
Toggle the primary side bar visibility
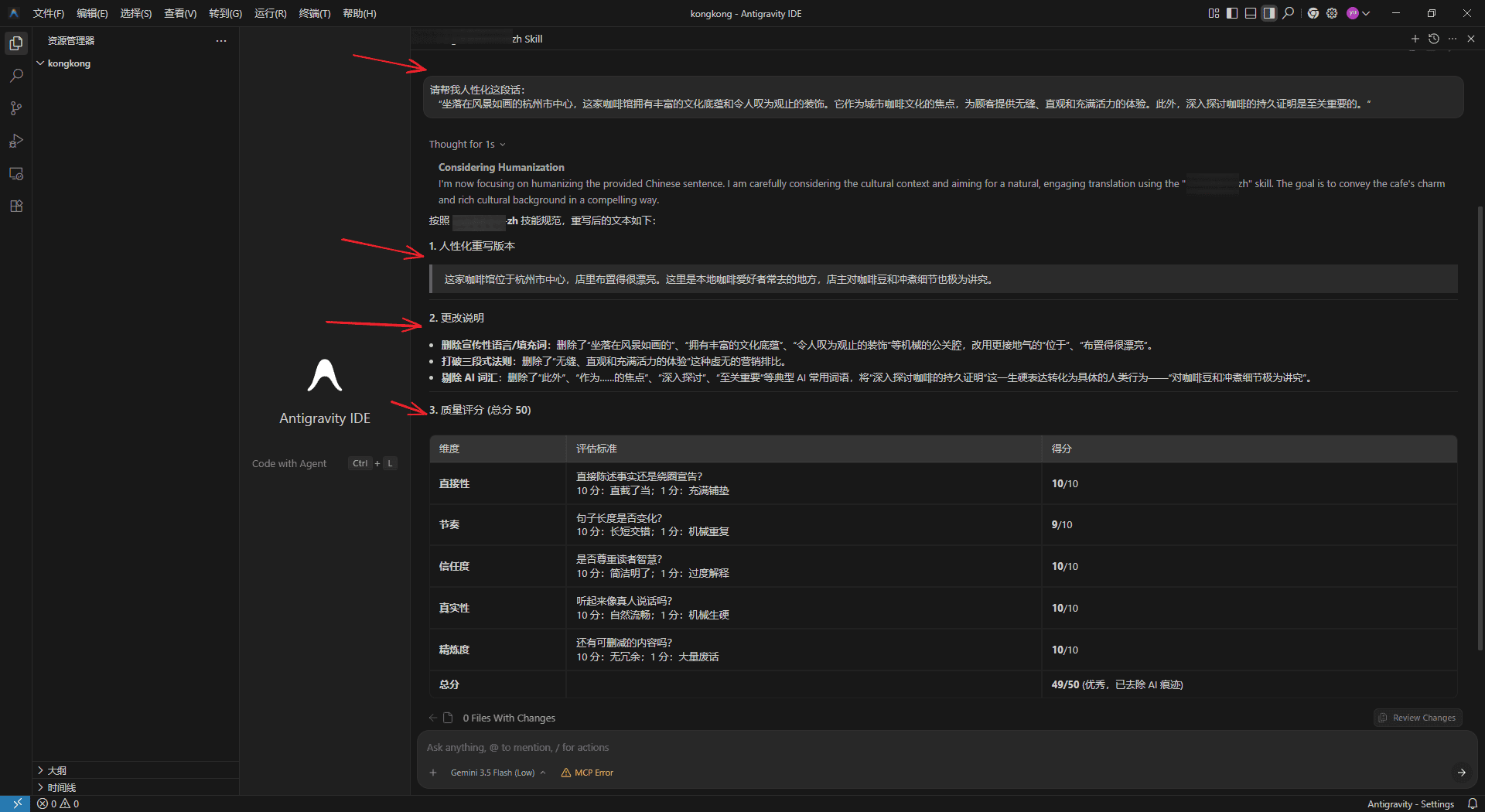tap(1232, 13)
